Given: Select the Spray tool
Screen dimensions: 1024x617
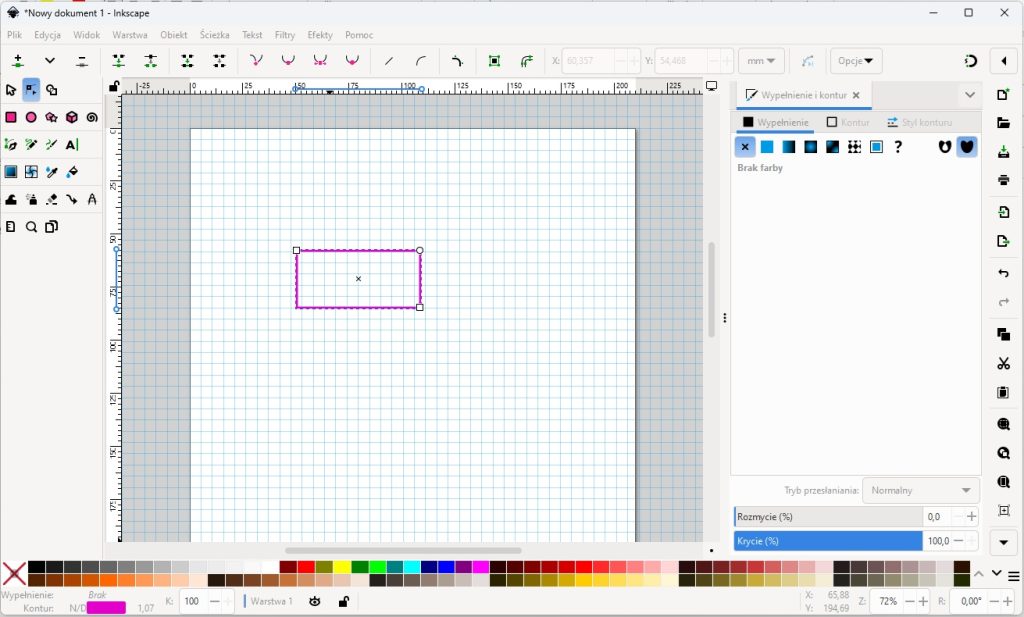Looking at the screenshot, I should [x=31, y=200].
